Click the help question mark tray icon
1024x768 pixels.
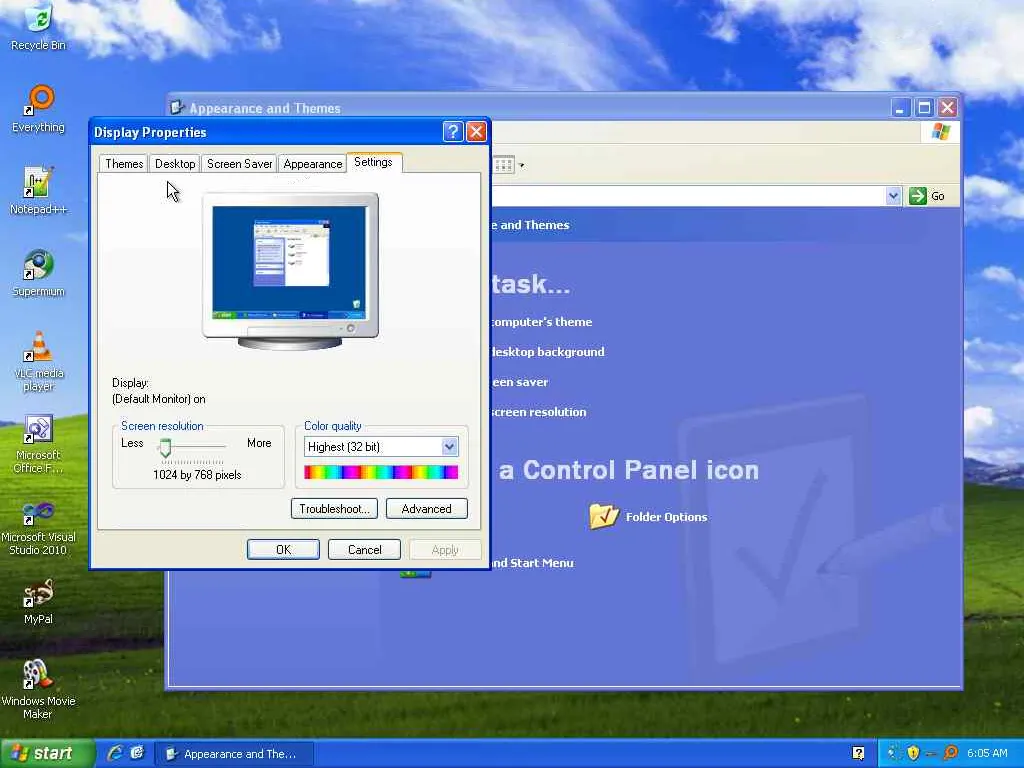(859, 754)
